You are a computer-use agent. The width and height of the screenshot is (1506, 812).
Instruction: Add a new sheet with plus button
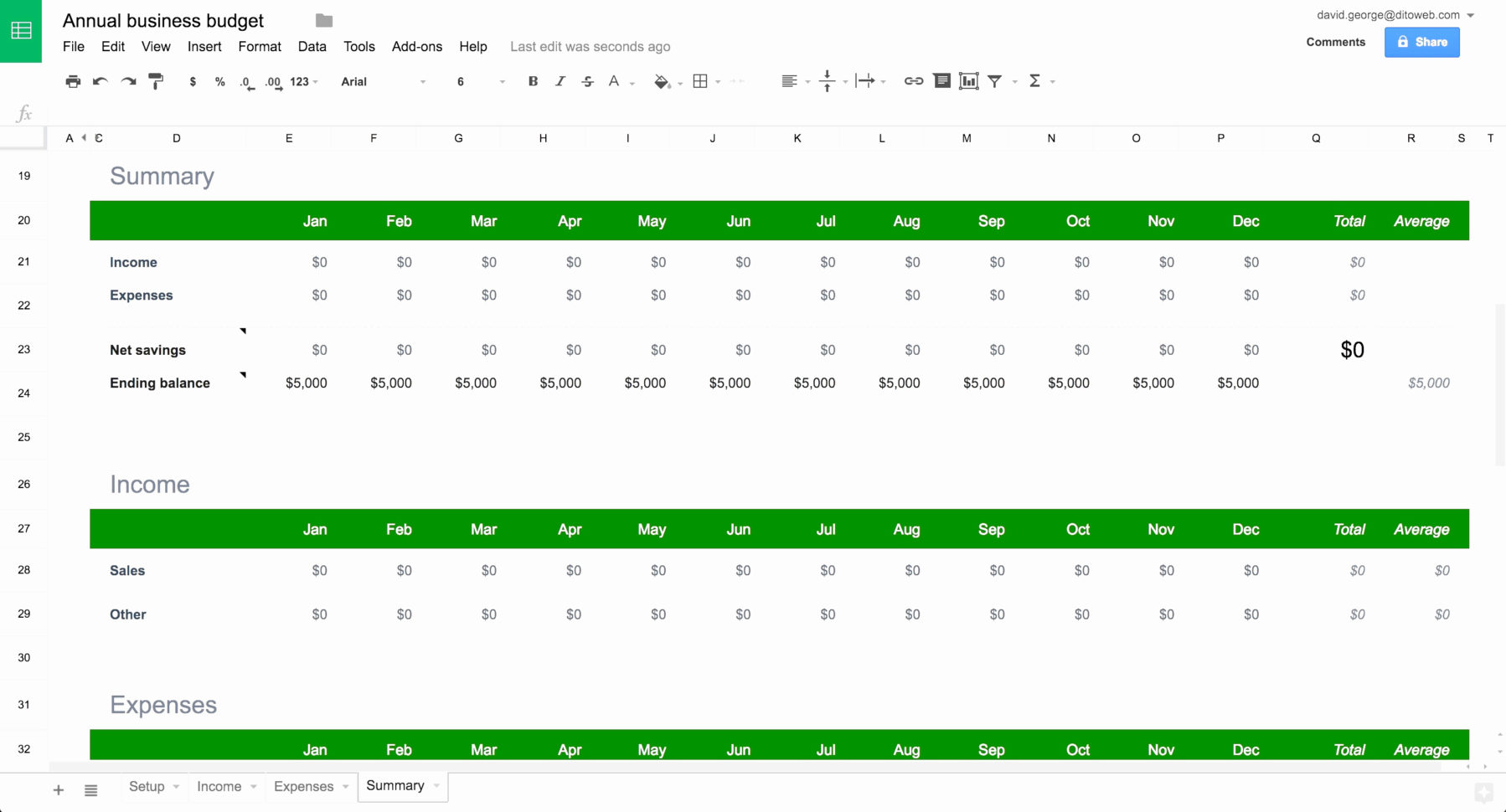pos(58,789)
